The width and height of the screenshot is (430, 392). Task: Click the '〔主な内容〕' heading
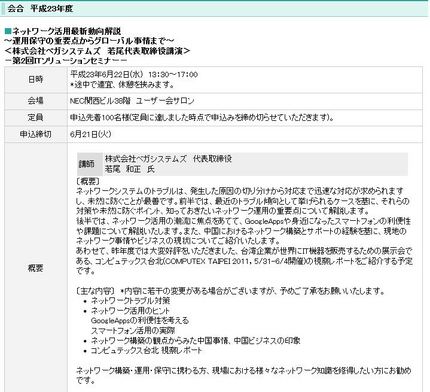pos(96,291)
